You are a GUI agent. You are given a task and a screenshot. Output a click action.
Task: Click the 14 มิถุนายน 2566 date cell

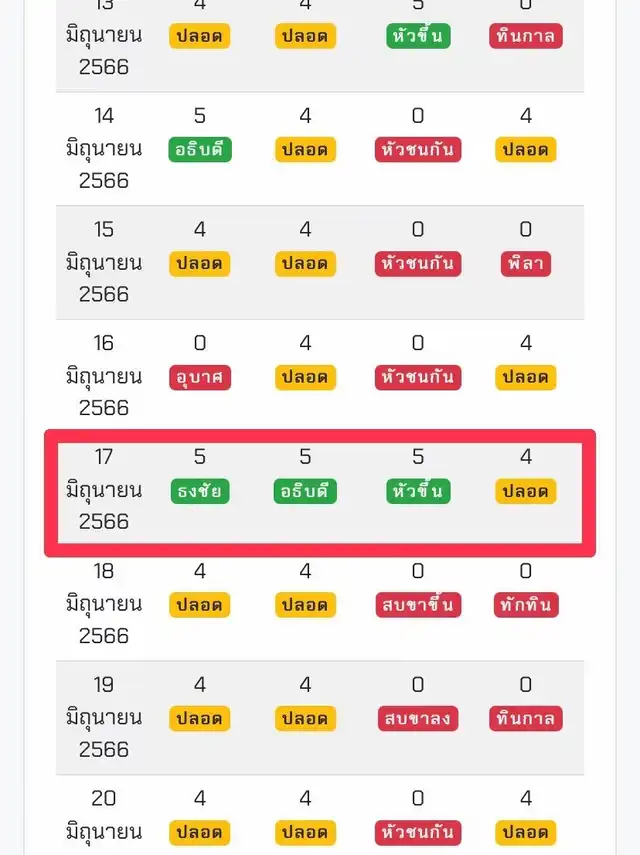coord(104,148)
